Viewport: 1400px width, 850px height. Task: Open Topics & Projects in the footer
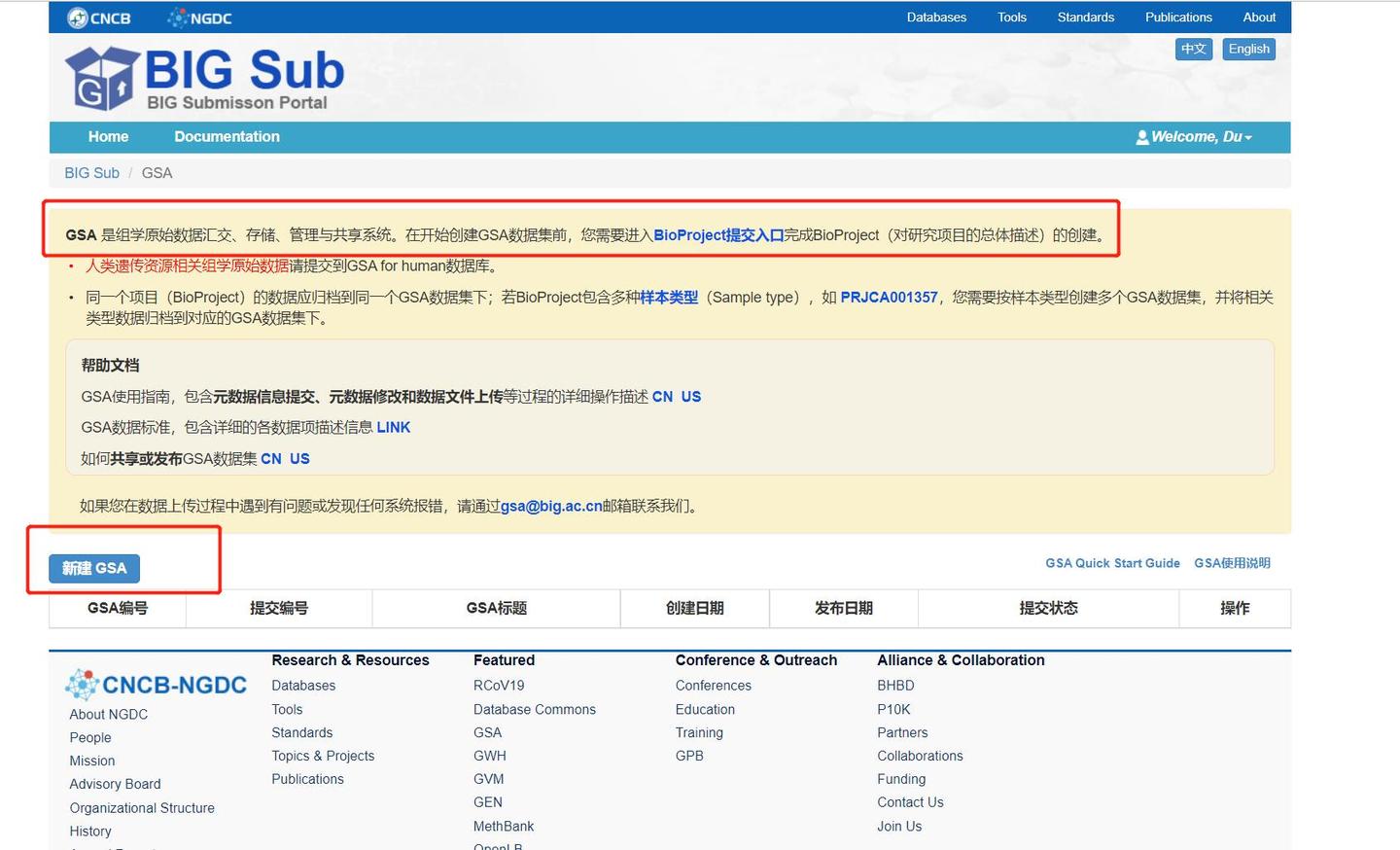tap(323, 756)
